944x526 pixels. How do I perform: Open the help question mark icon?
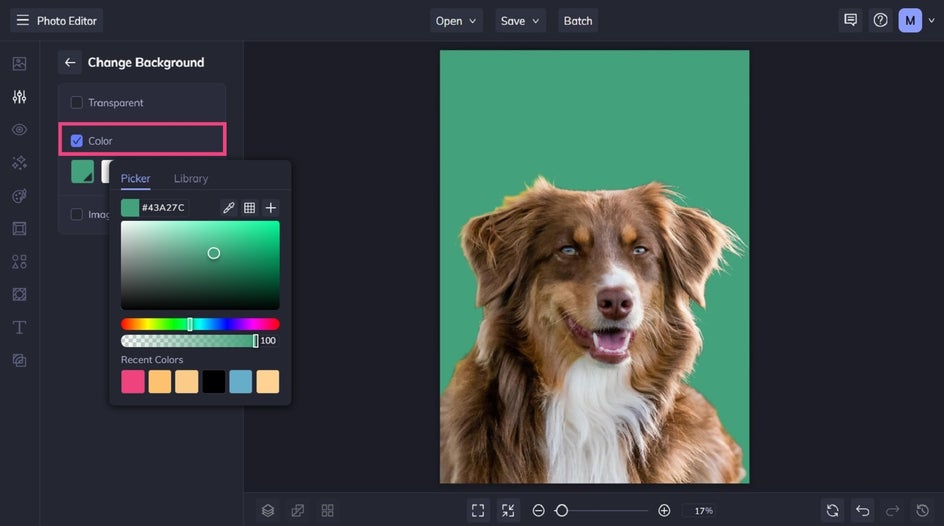point(880,20)
